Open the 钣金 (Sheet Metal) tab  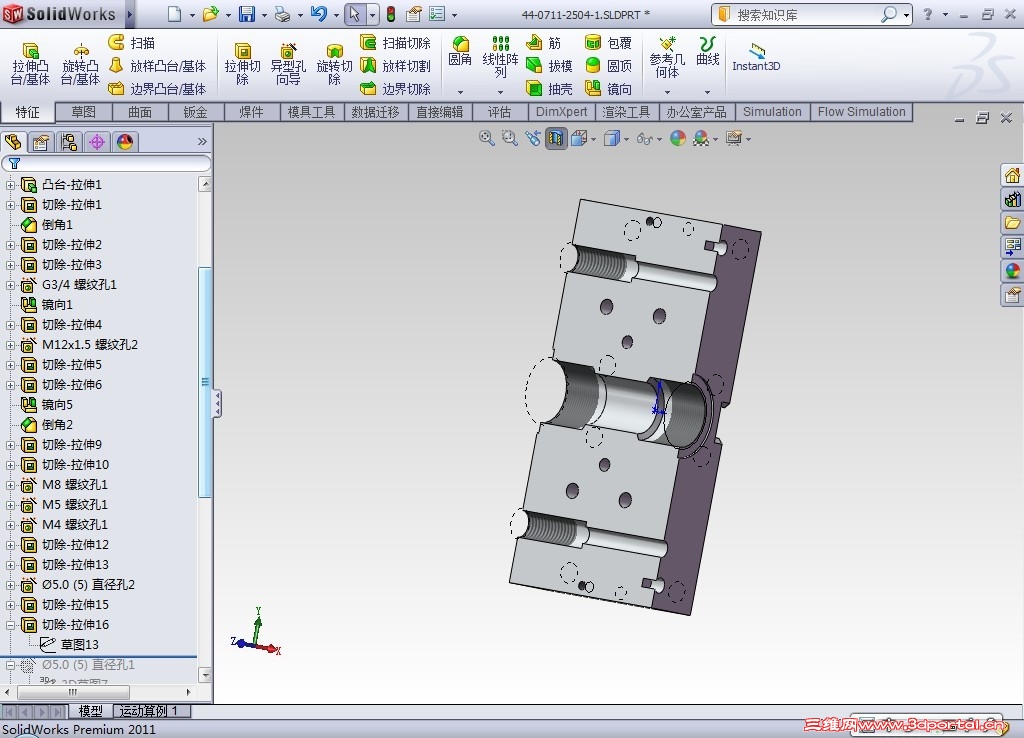195,112
